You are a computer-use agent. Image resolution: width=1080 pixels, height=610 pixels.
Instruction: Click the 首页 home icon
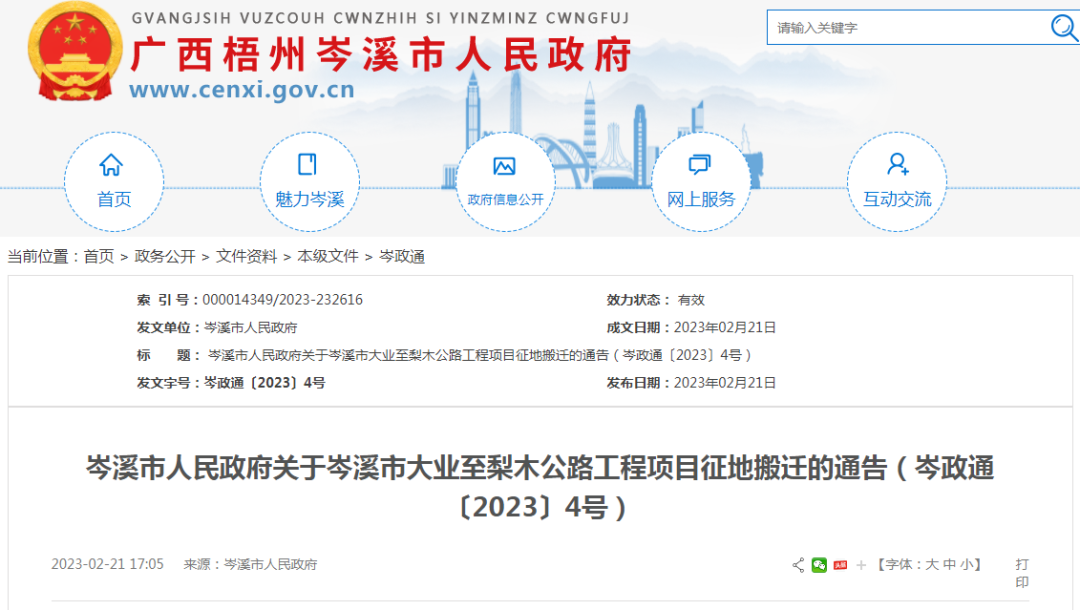click(111, 166)
